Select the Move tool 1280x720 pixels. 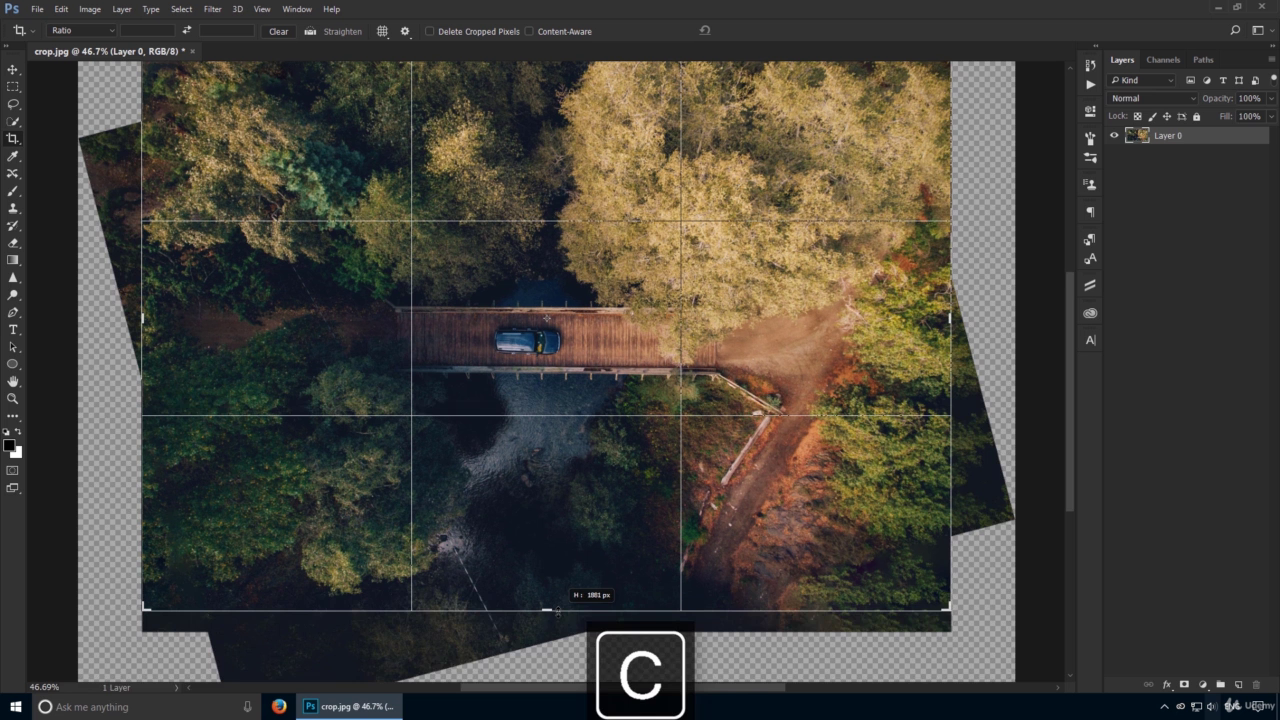pyautogui.click(x=13, y=70)
